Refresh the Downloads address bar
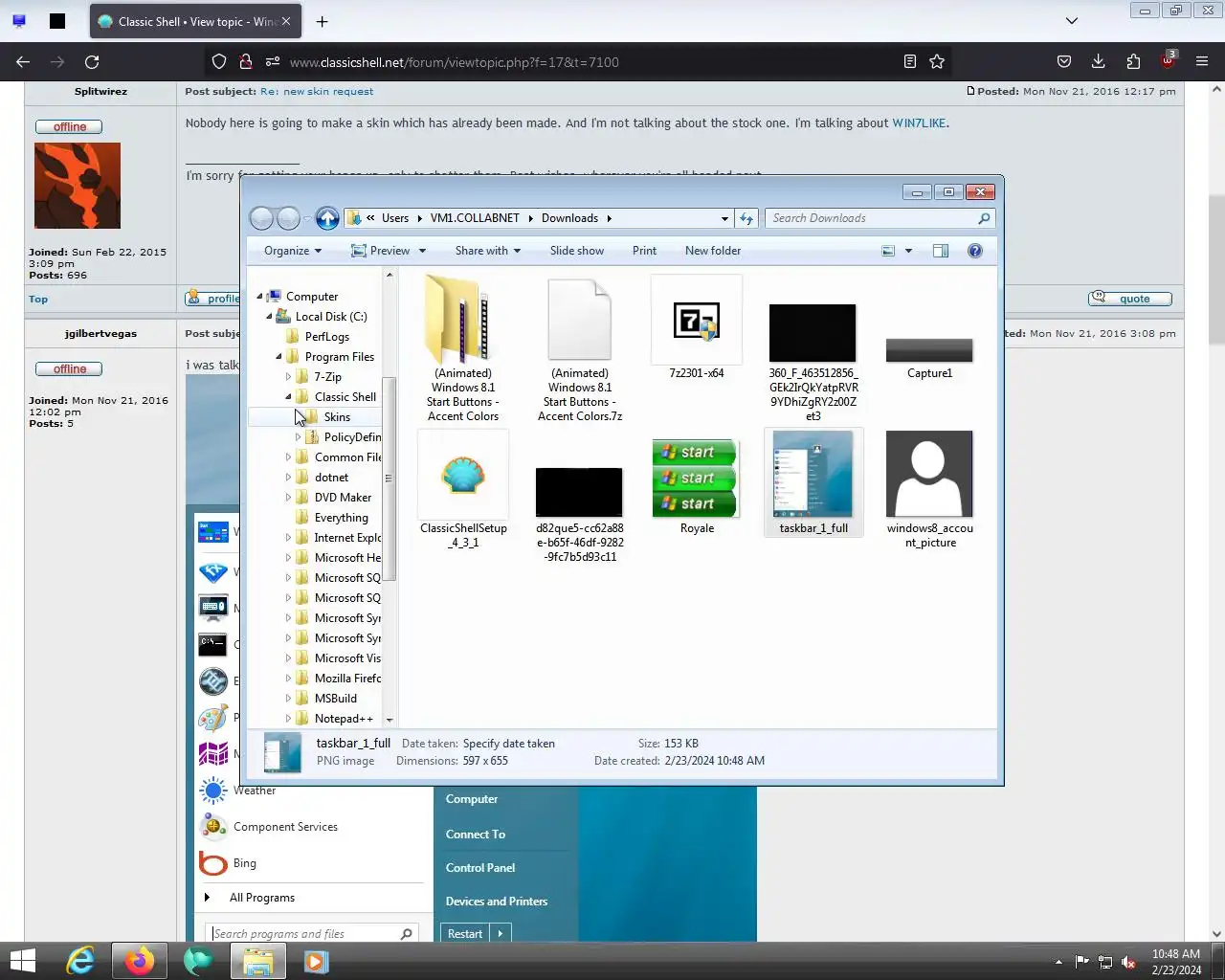The height and width of the screenshot is (980, 1225). click(746, 218)
